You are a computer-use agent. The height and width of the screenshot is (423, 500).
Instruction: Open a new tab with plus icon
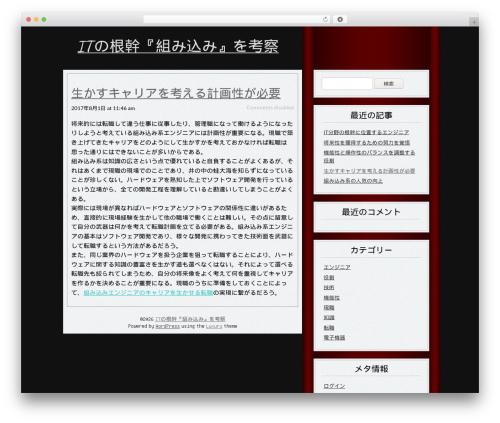(x=474, y=22)
